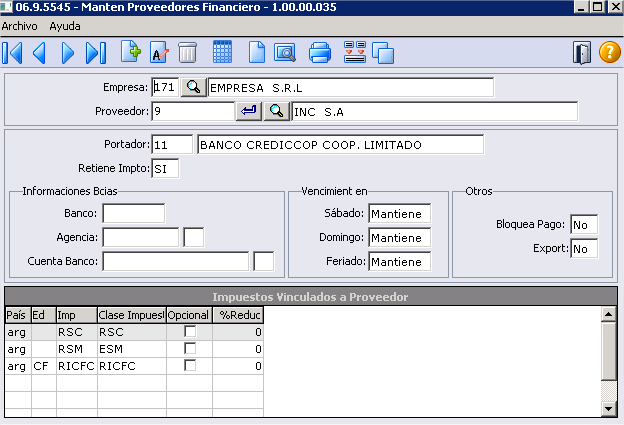Click the Retiene Impto field
624x425 pixels.
coord(165,169)
